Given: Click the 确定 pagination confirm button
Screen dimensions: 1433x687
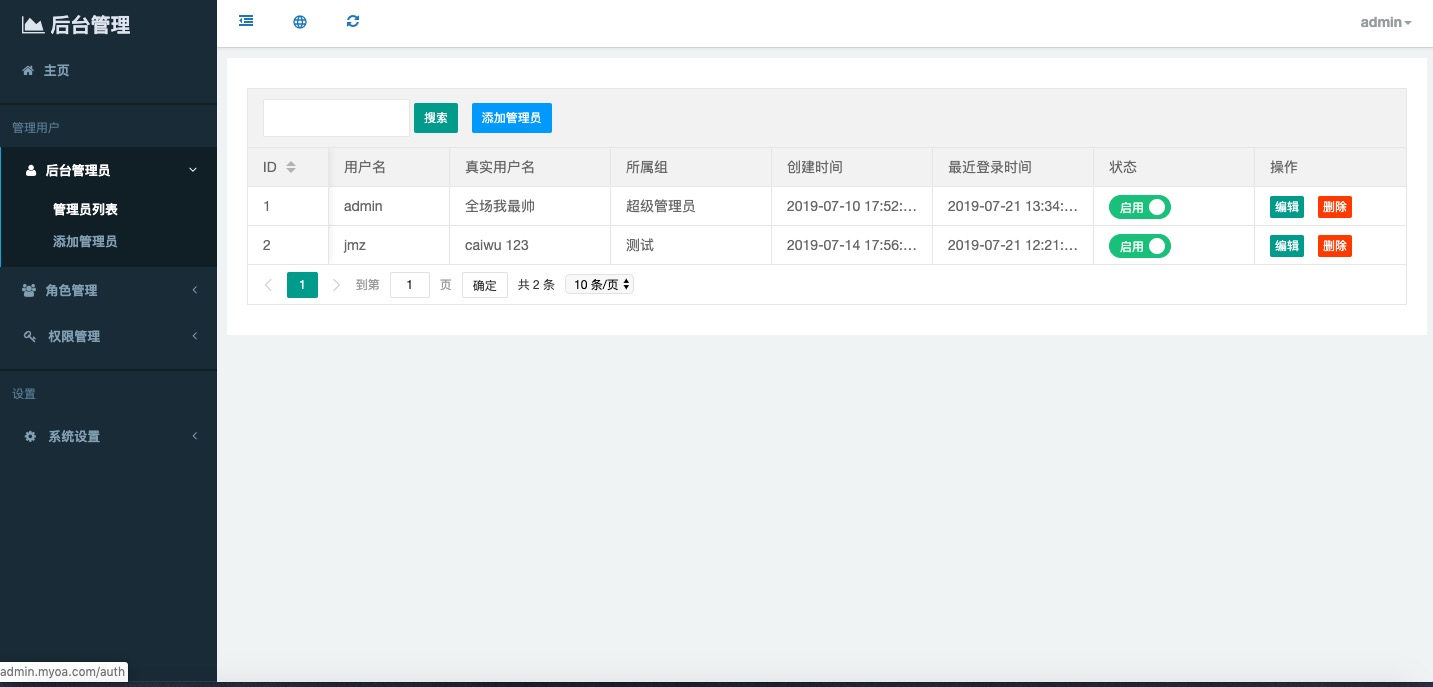Looking at the screenshot, I should tap(485, 285).
